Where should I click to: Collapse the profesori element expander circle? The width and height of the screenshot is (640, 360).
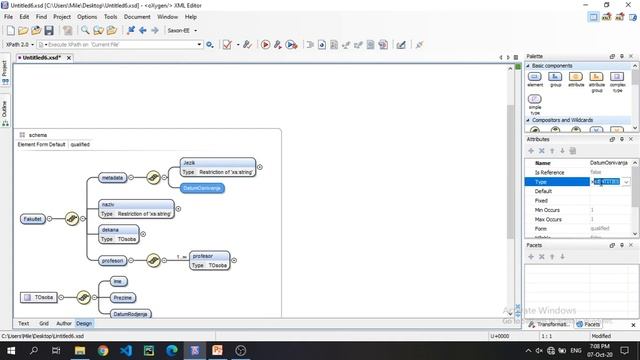[x=131, y=260]
